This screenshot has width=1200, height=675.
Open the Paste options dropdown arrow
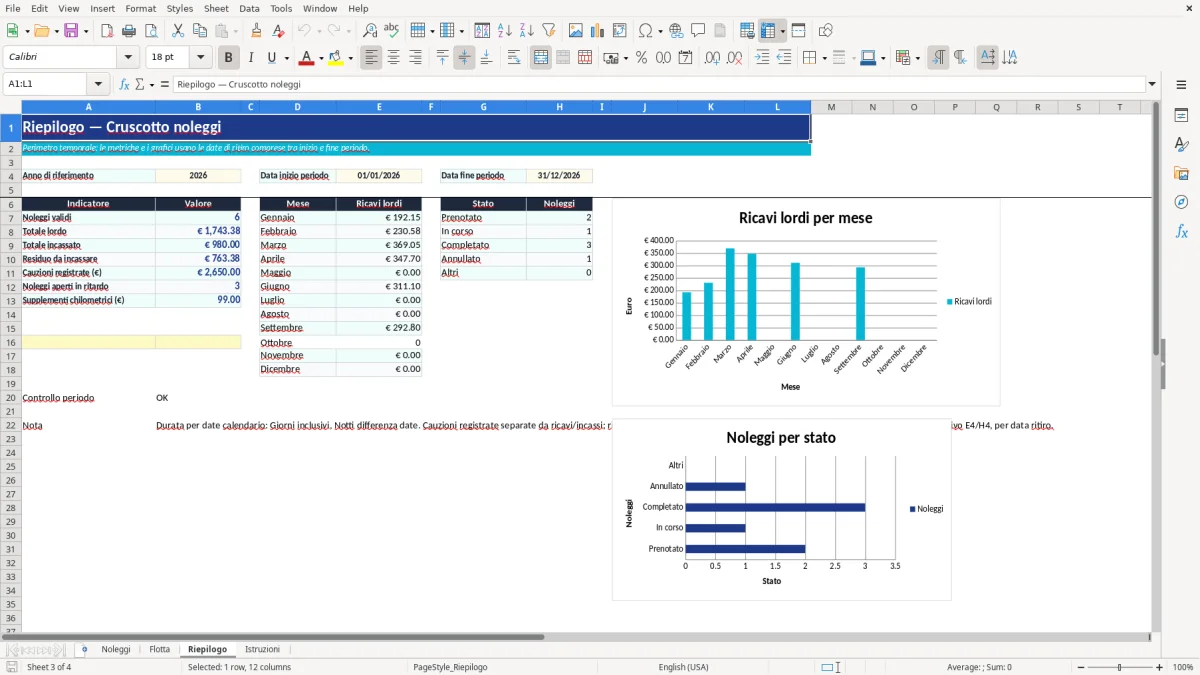pyautogui.click(x=234, y=31)
